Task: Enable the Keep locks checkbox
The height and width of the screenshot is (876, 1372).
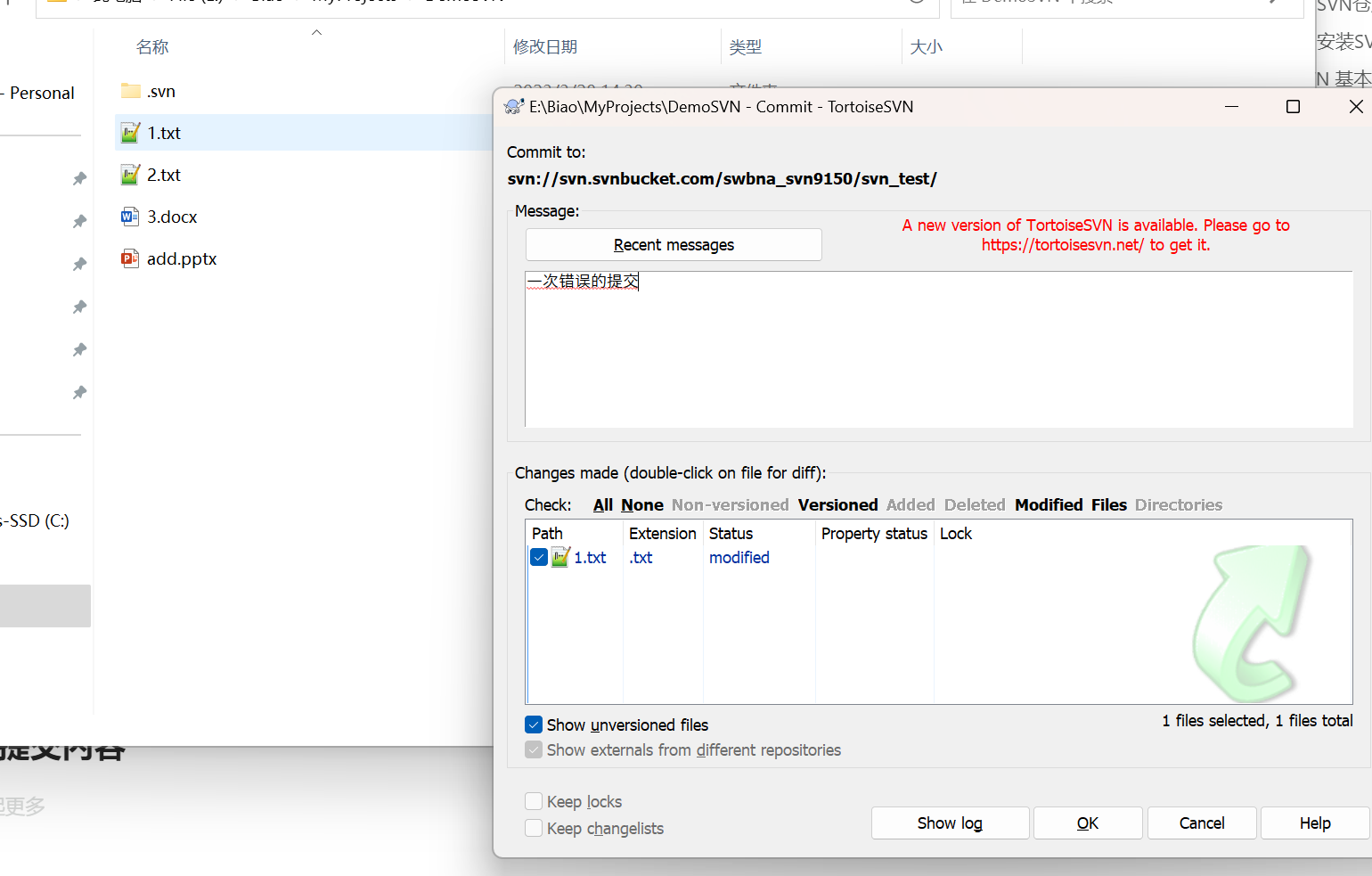Action: [534, 801]
